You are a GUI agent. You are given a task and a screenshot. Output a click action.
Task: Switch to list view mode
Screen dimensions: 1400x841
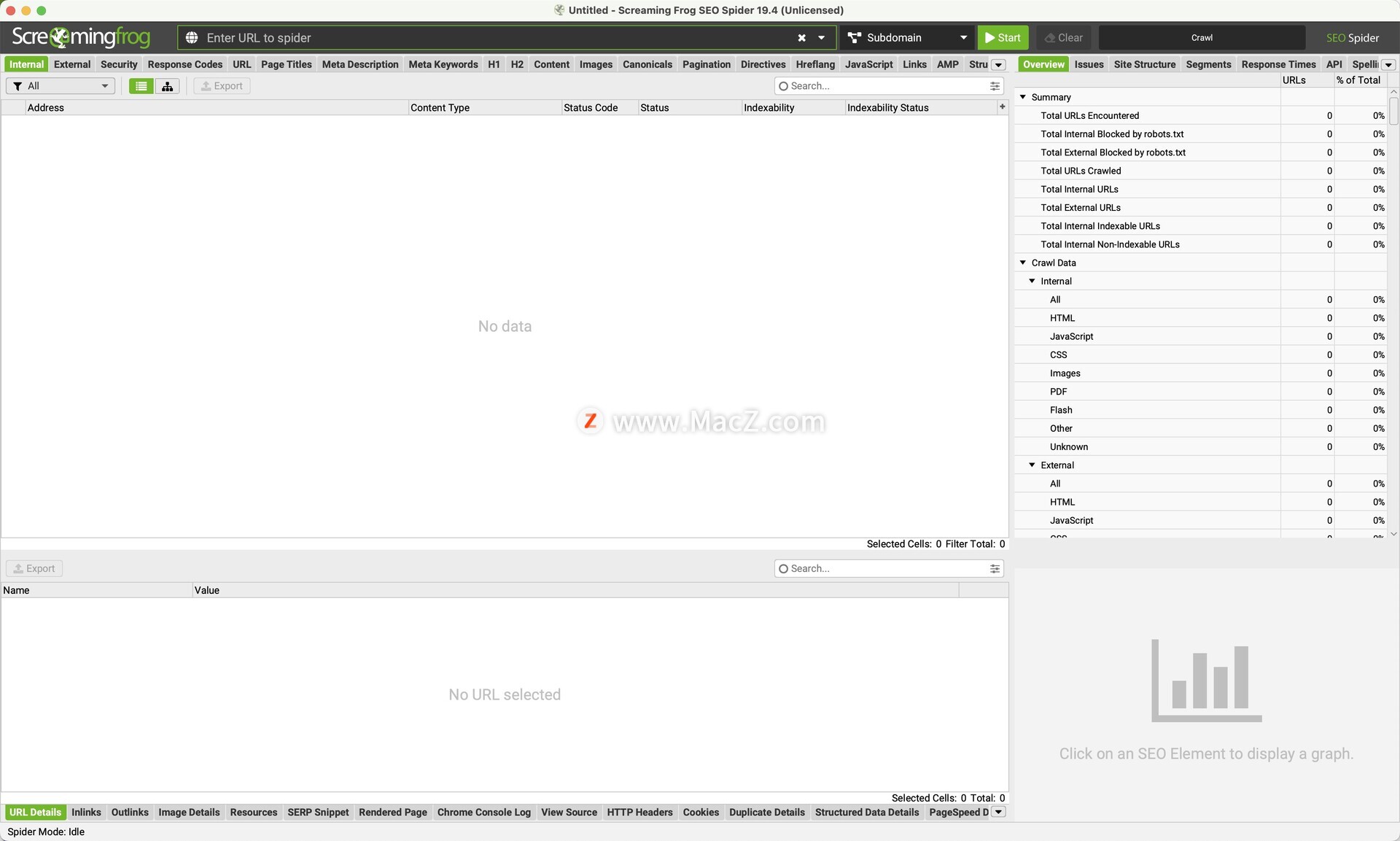141,86
